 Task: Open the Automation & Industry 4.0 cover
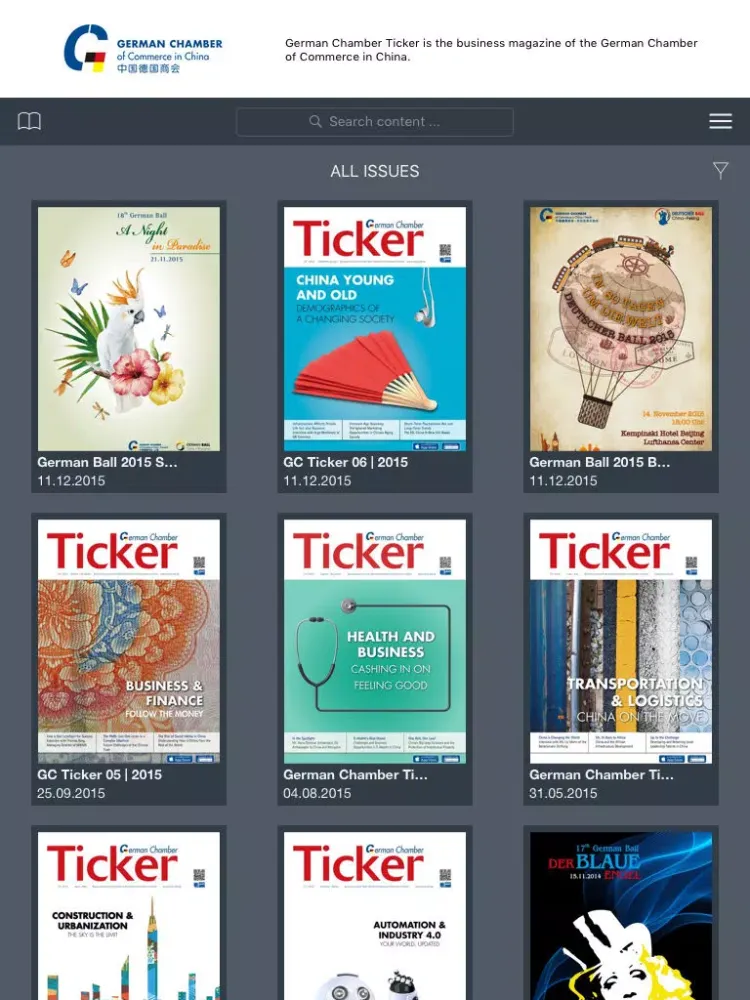tap(374, 915)
